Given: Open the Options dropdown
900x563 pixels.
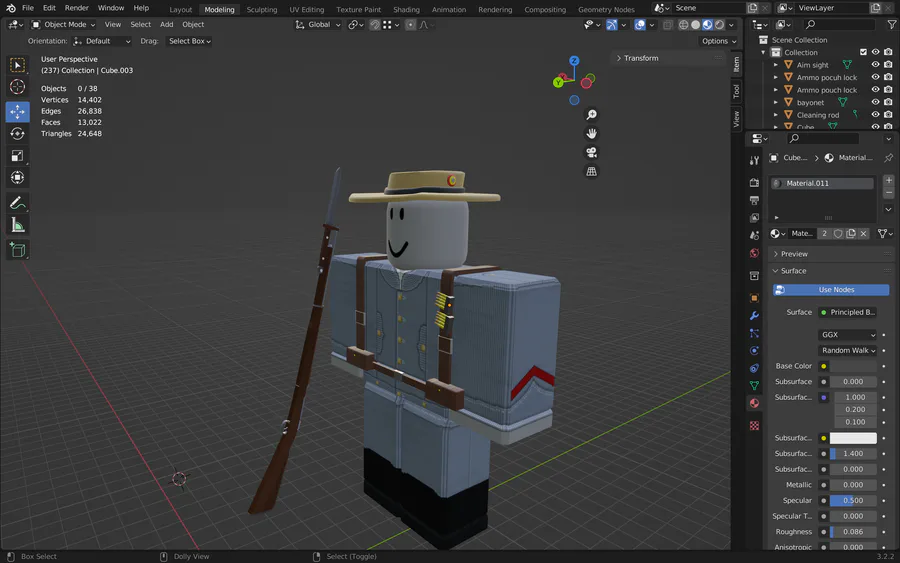Looking at the screenshot, I should tap(719, 41).
